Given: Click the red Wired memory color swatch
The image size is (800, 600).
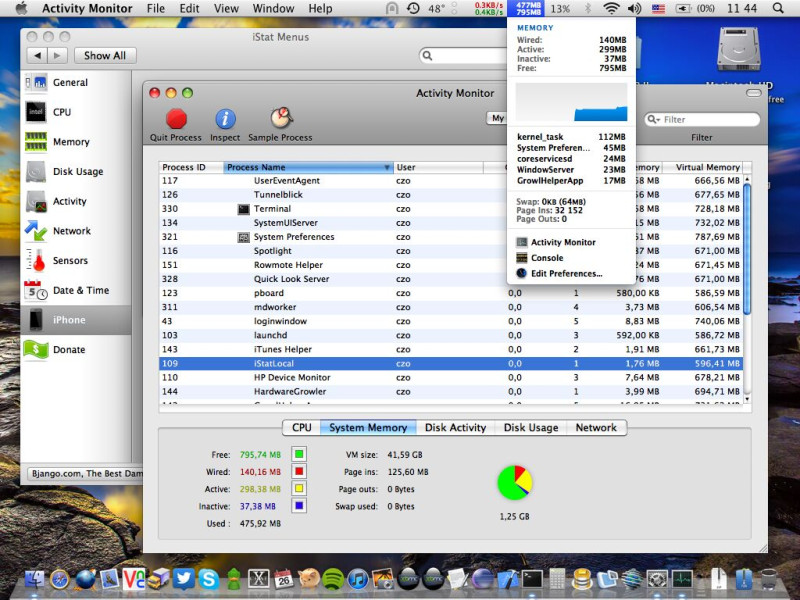Looking at the screenshot, I should (299, 471).
